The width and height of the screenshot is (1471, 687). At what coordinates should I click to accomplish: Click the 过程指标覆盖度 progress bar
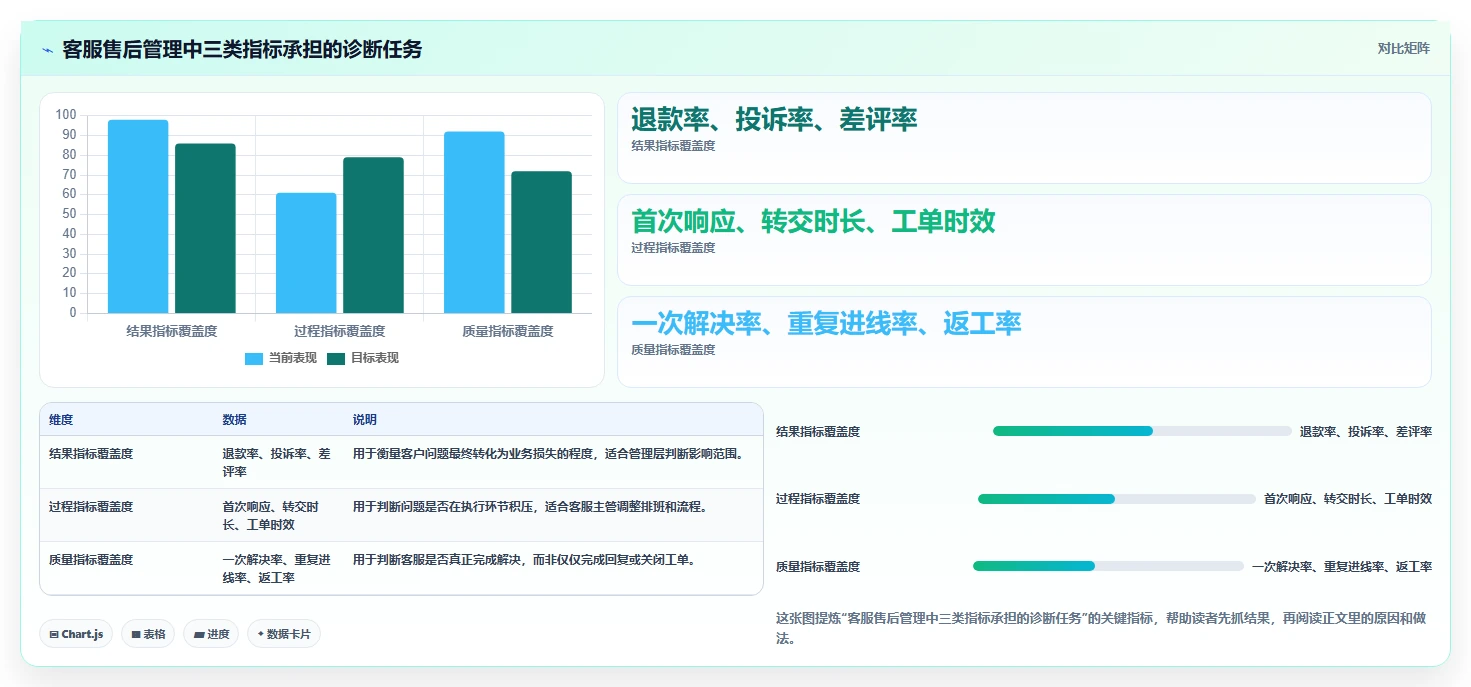1117,499
